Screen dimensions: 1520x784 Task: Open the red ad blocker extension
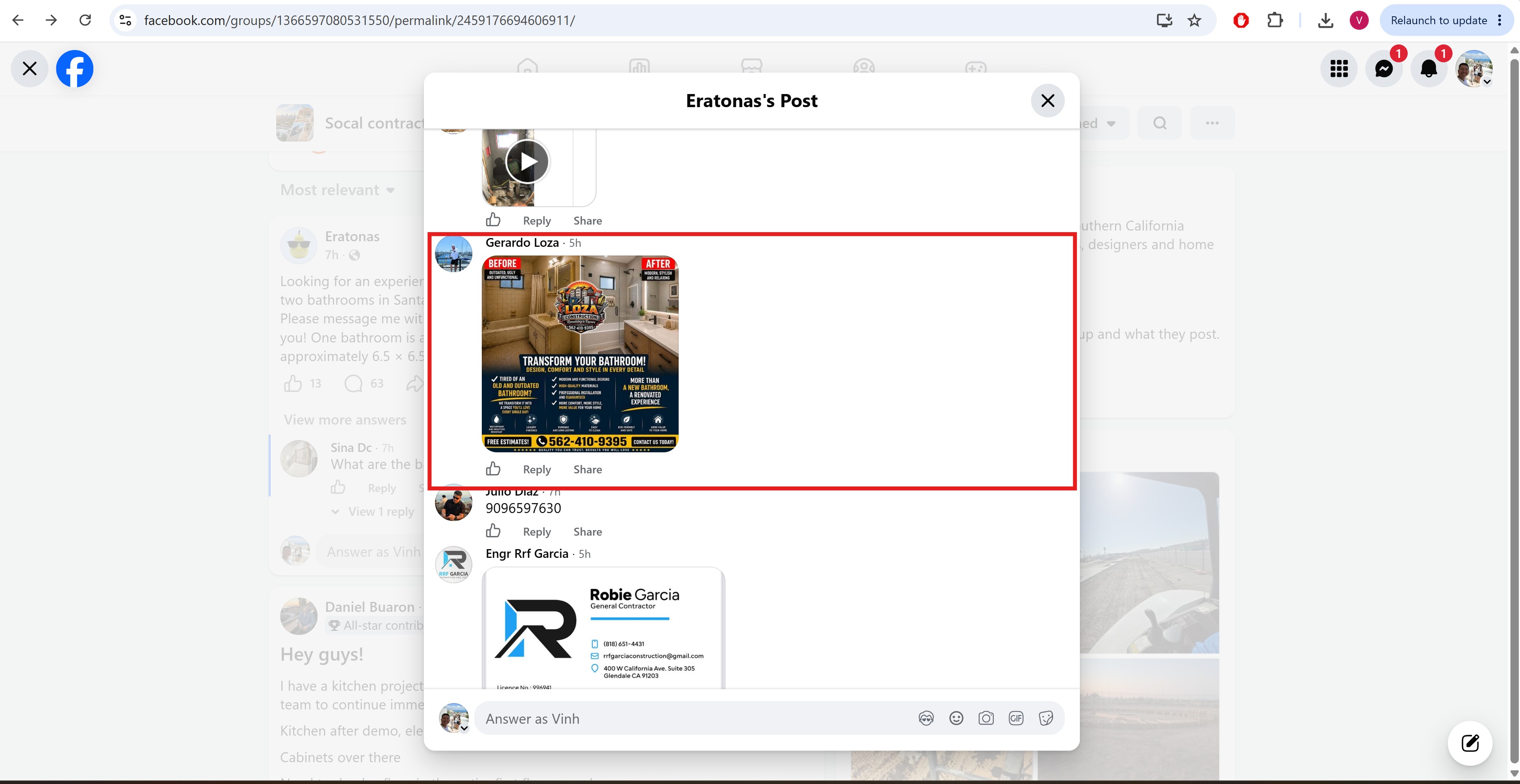[1241, 21]
